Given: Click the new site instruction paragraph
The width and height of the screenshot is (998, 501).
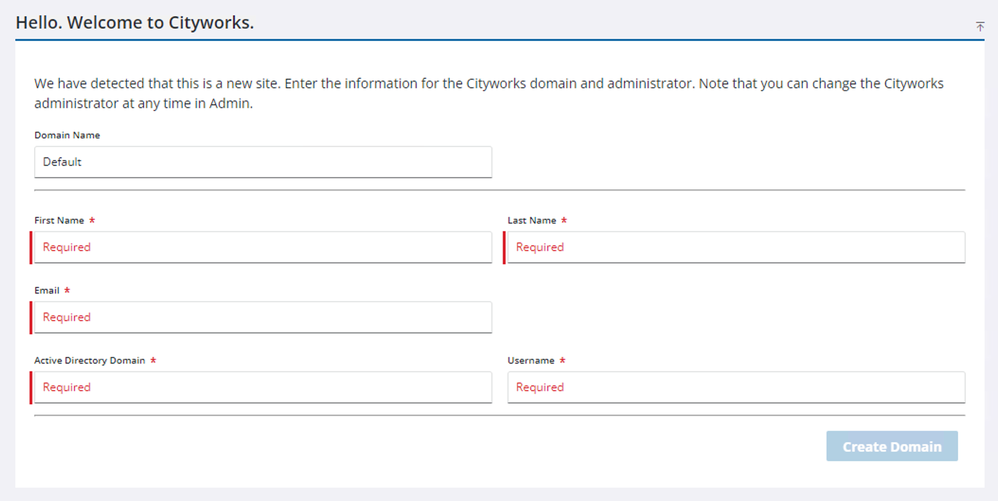Looking at the screenshot, I should click(488, 93).
